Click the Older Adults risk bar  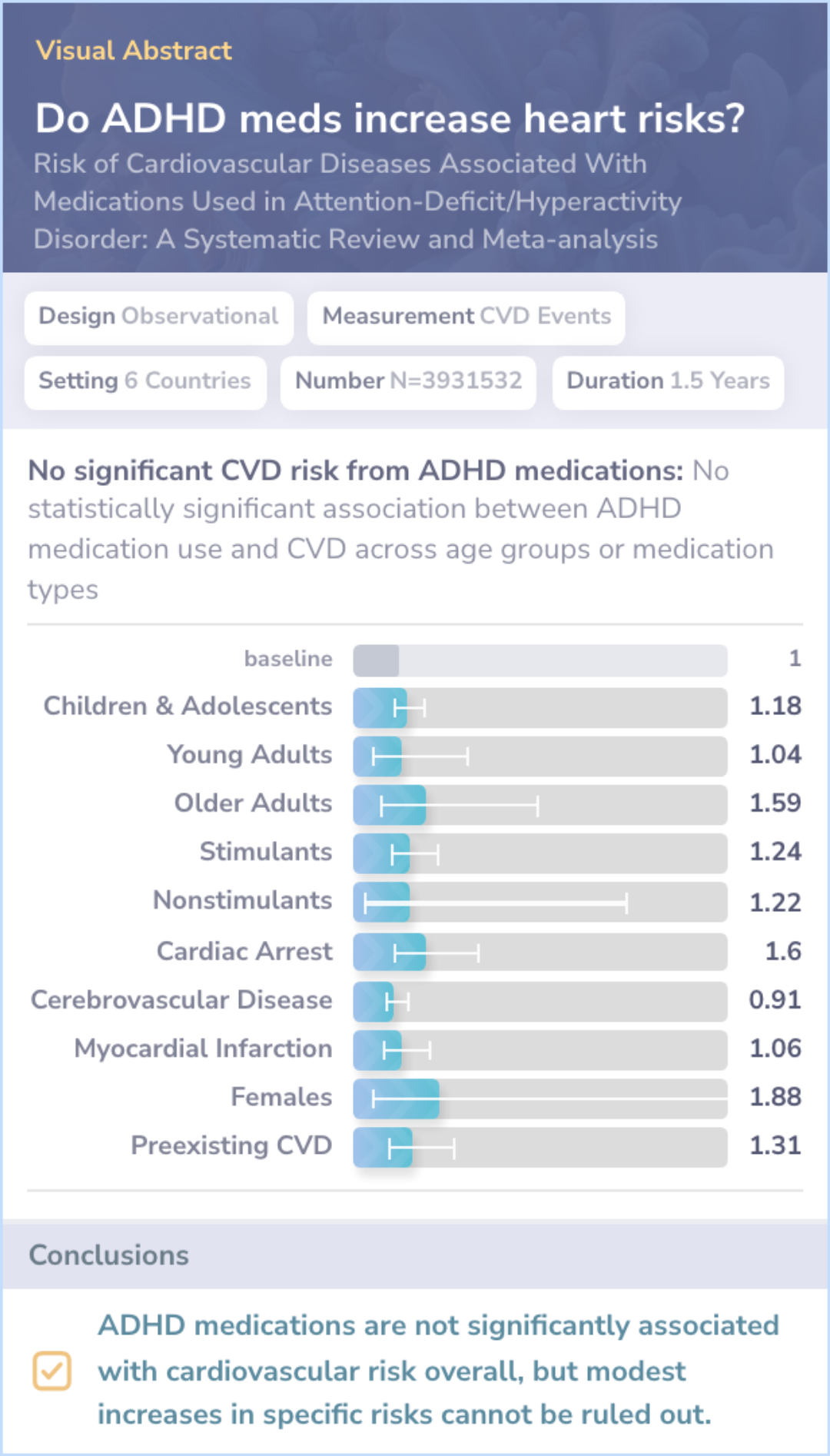coord(539,805)
